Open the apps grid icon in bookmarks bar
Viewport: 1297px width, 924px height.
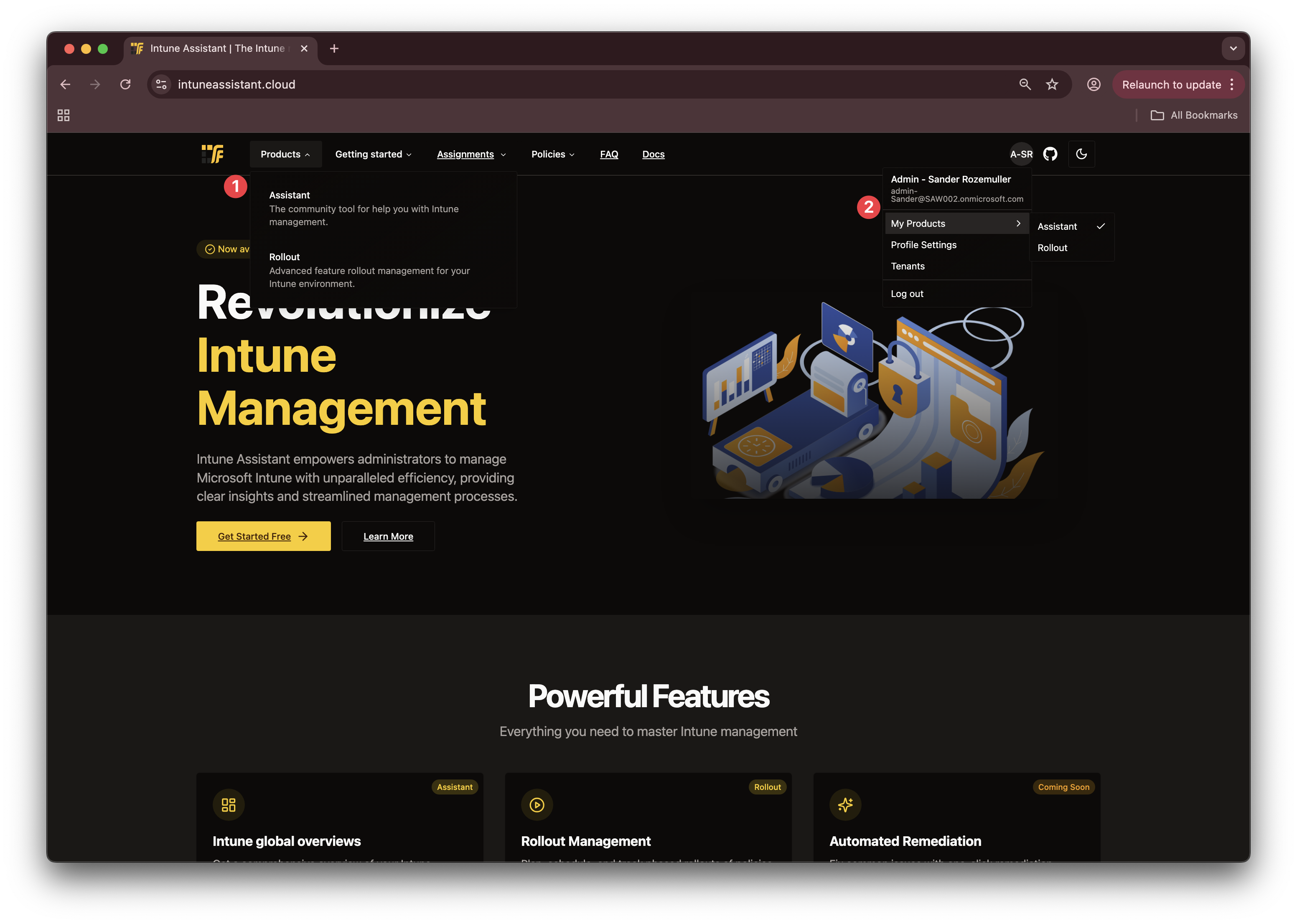[64, 115]
